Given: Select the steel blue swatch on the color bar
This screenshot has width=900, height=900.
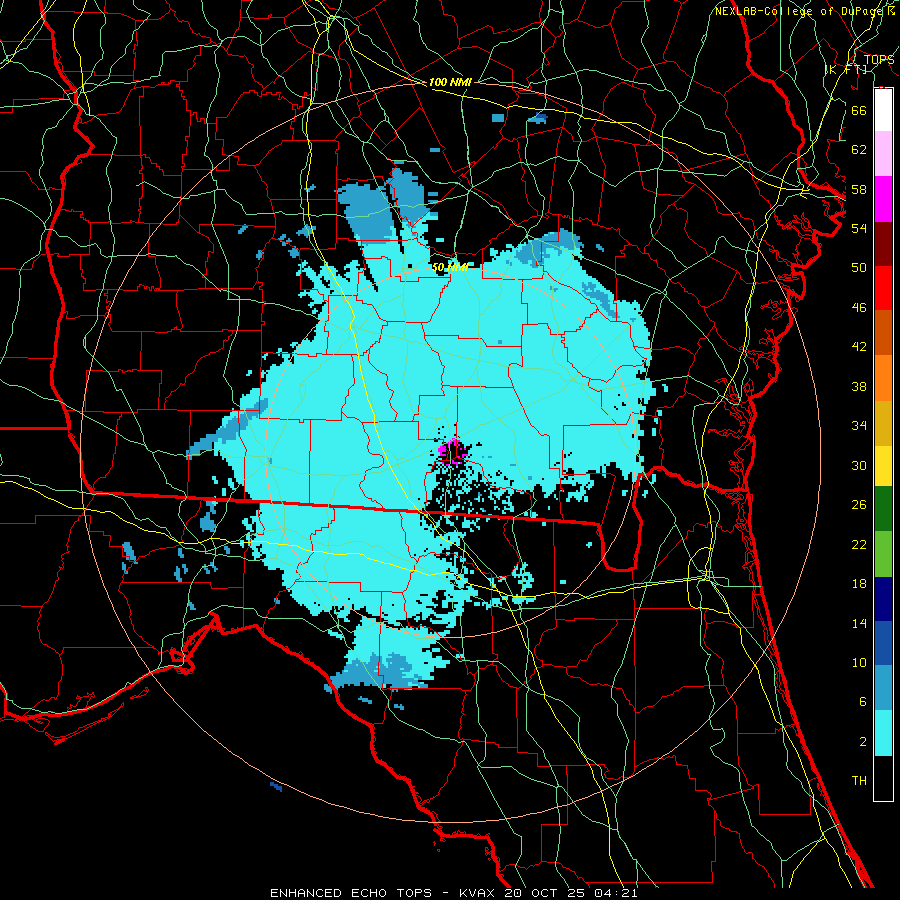Looking at the screenshot, I should 883,688.
